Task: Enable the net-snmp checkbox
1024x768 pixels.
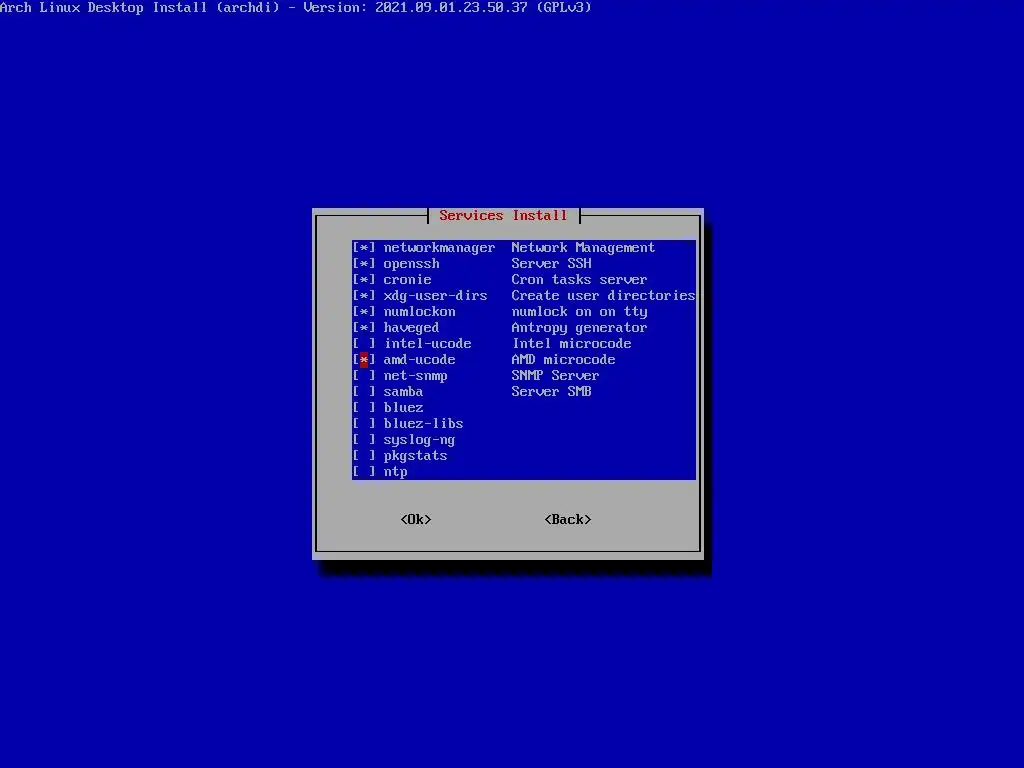Action: [x=364, y=376]
